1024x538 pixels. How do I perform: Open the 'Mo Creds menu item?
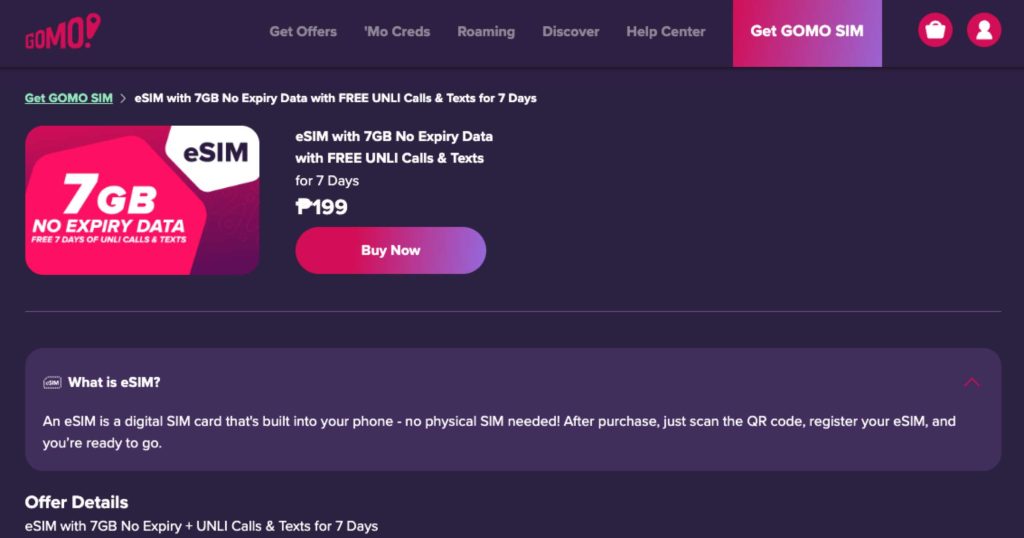(x=397, y=31)
